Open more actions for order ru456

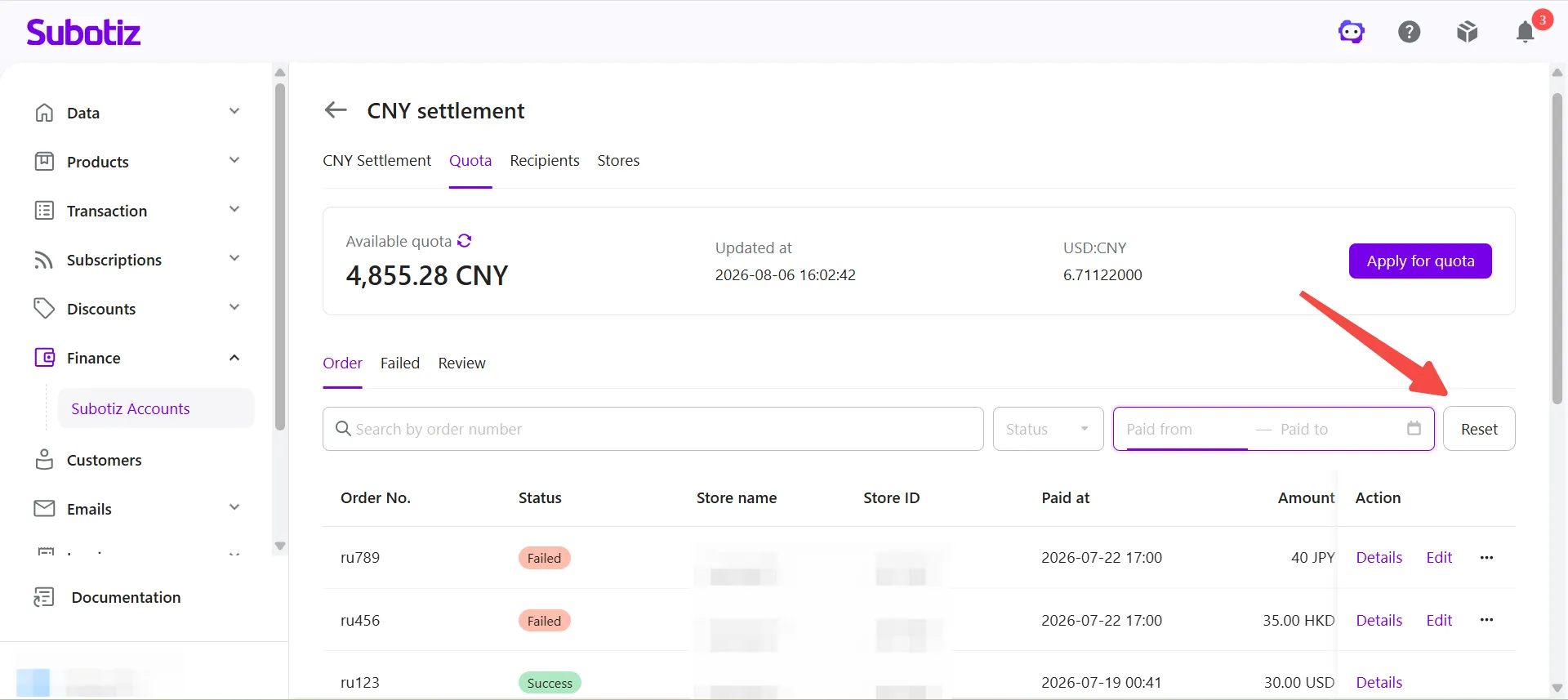(1486, 620)
